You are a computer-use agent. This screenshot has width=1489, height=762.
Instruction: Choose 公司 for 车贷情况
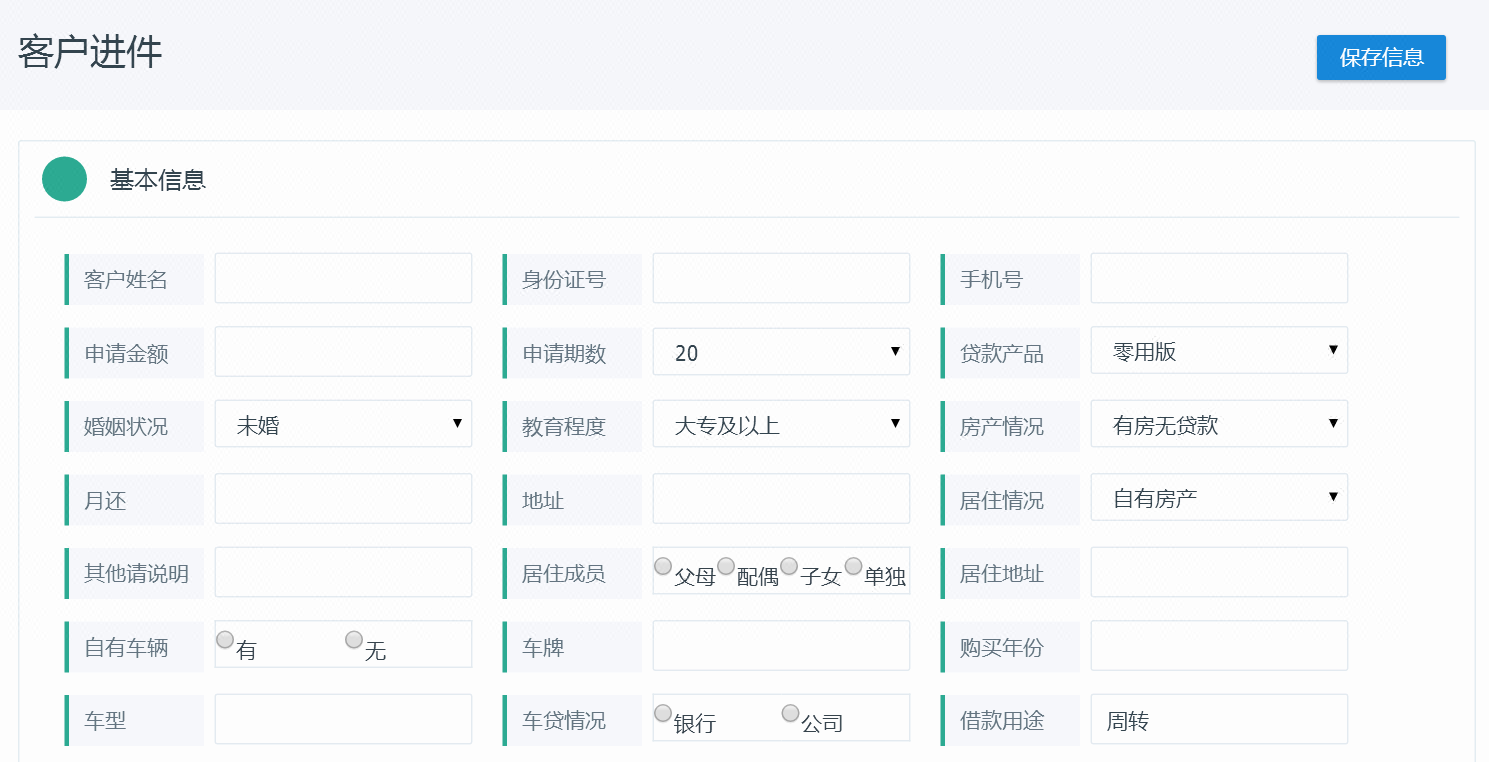pos(790,713)
